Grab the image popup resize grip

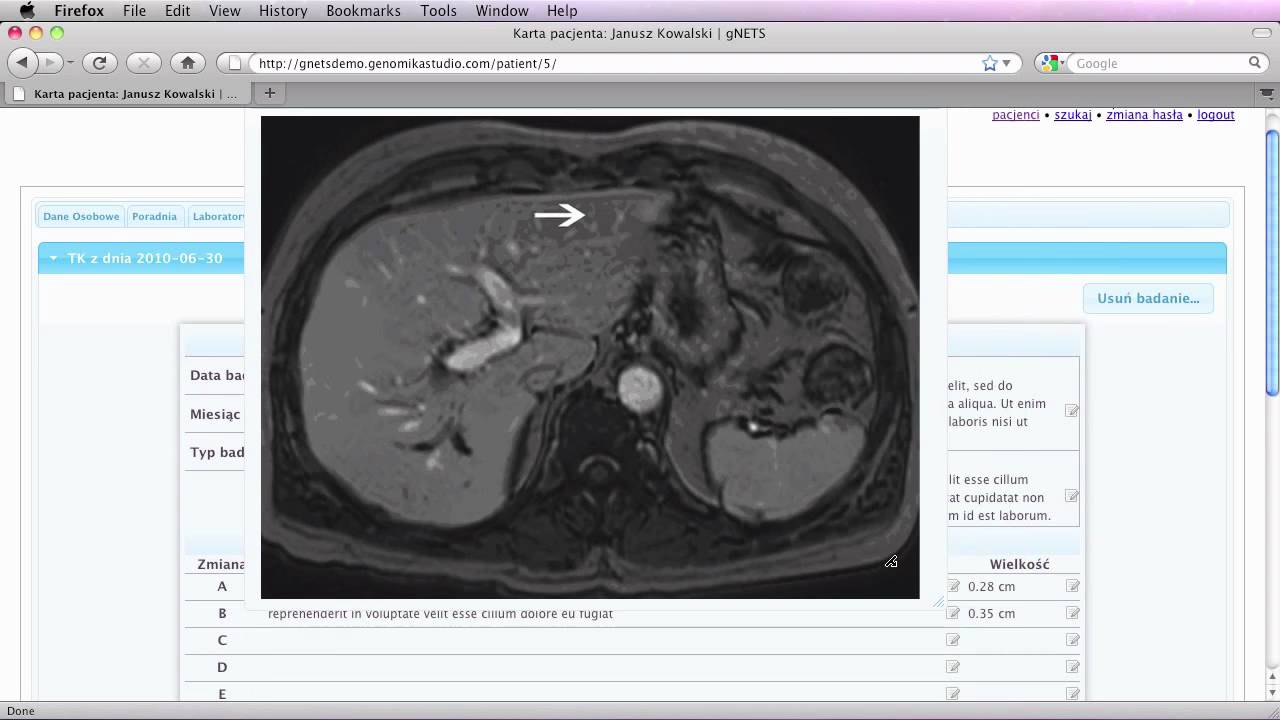pos(938,601)
